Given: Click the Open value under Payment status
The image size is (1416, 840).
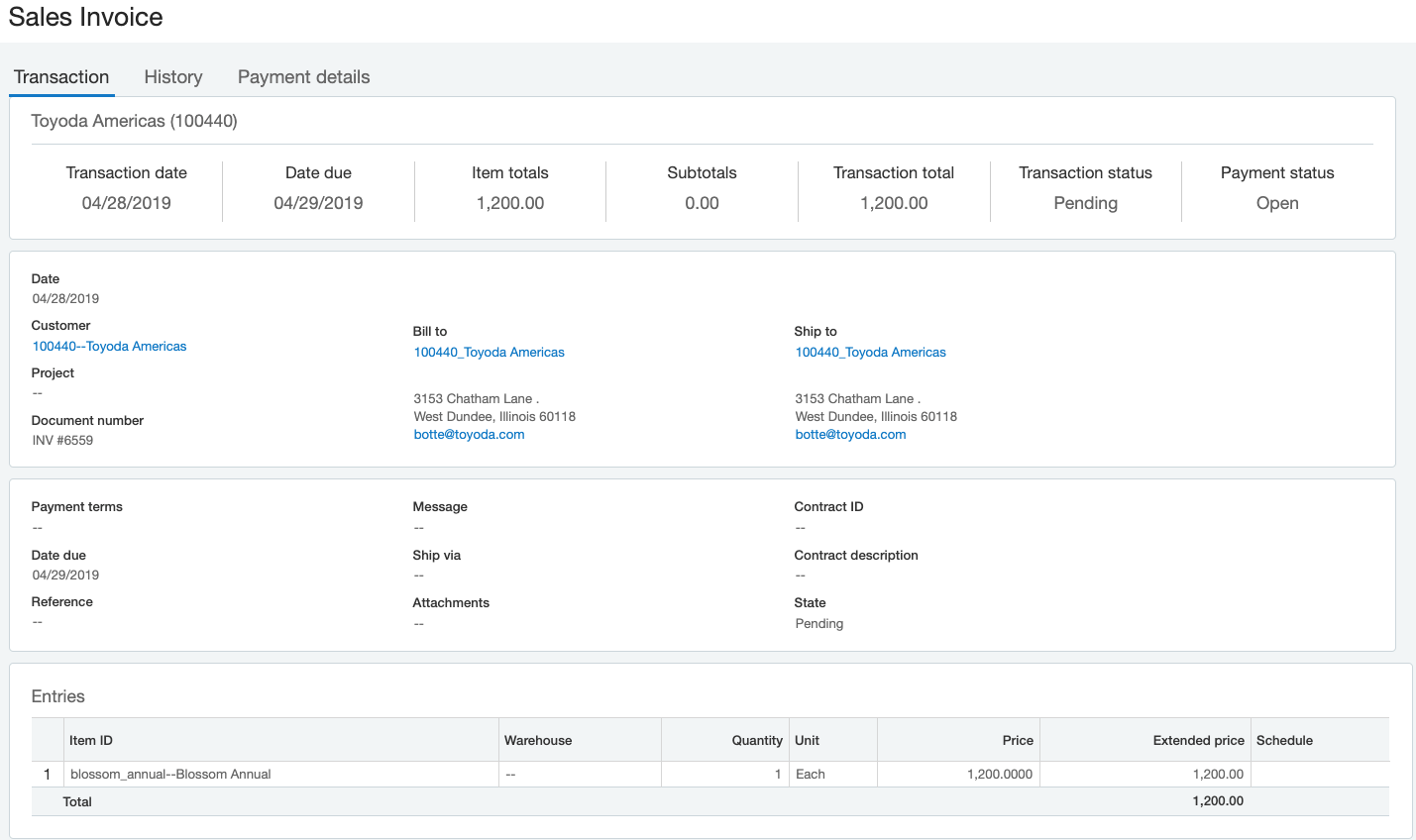Looking at the screenshot, I should point(1276,203).
